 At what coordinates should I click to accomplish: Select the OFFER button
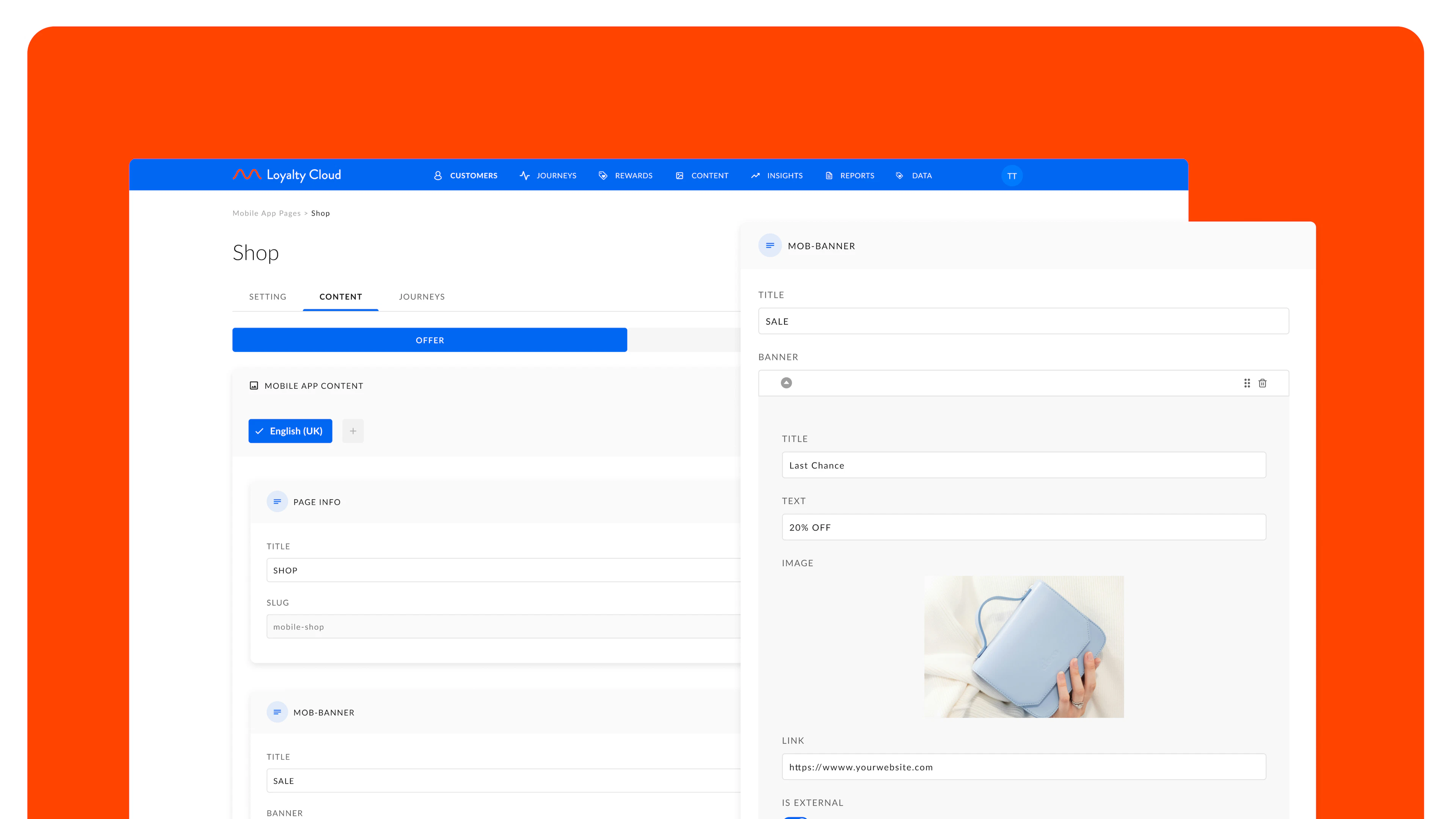430,340
